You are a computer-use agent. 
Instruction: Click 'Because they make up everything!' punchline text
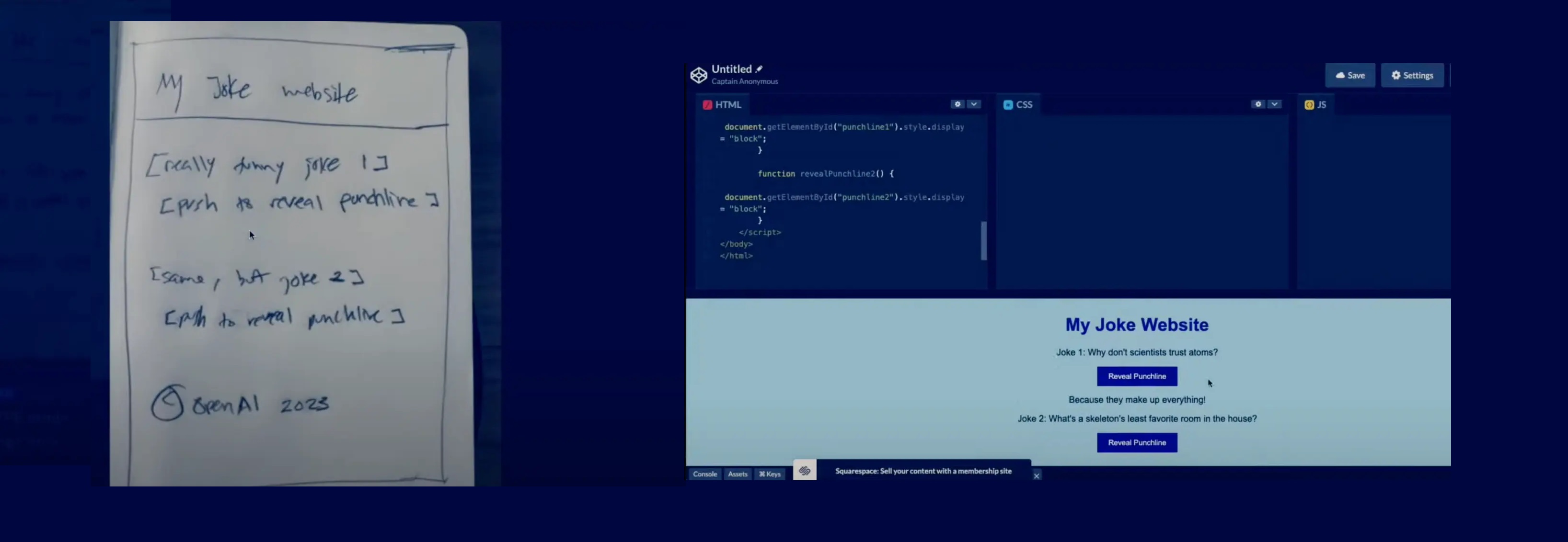click(x=1136, y=400)
